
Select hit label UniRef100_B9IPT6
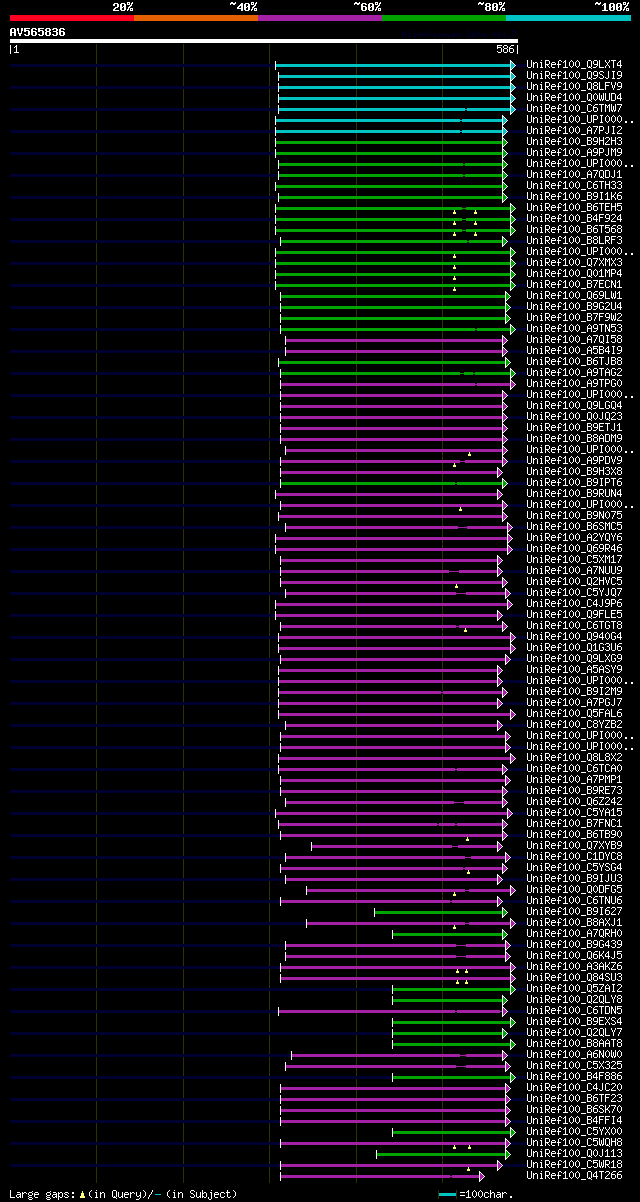tap(574, 482)
